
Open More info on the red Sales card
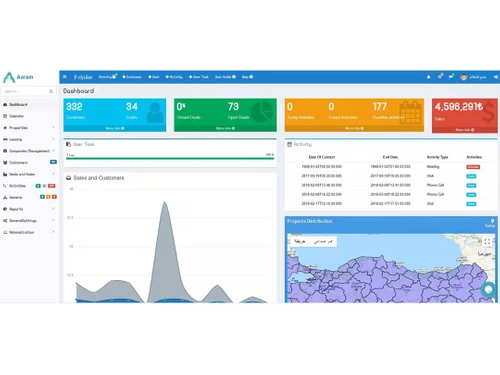pyautogui.click(x=465, y=130)
